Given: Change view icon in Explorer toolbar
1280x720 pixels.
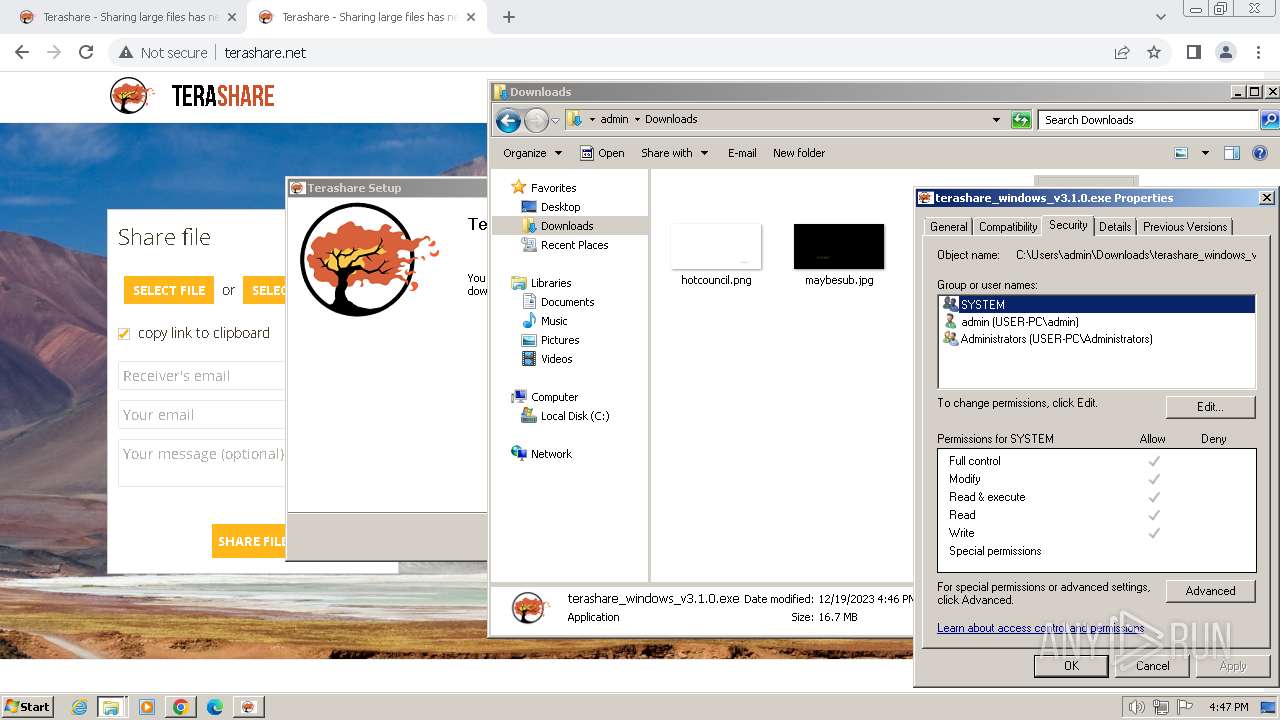Looking at the screenshot, I should [1181, 153].
